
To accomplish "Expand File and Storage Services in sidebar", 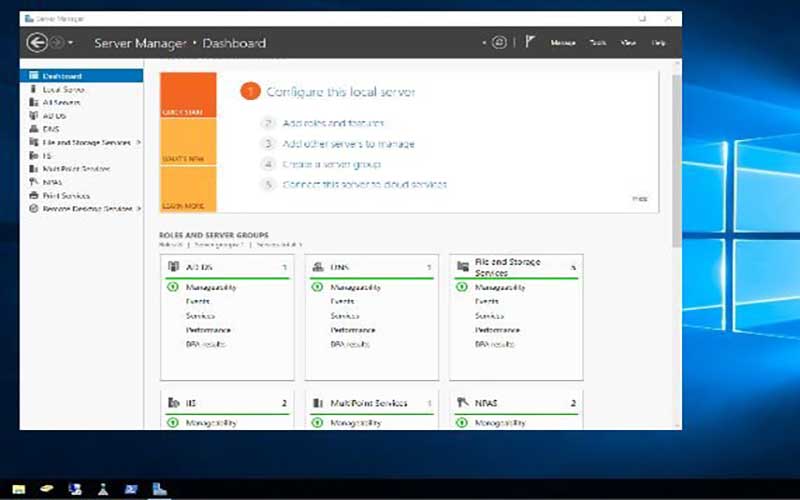I will coord(138,142).
